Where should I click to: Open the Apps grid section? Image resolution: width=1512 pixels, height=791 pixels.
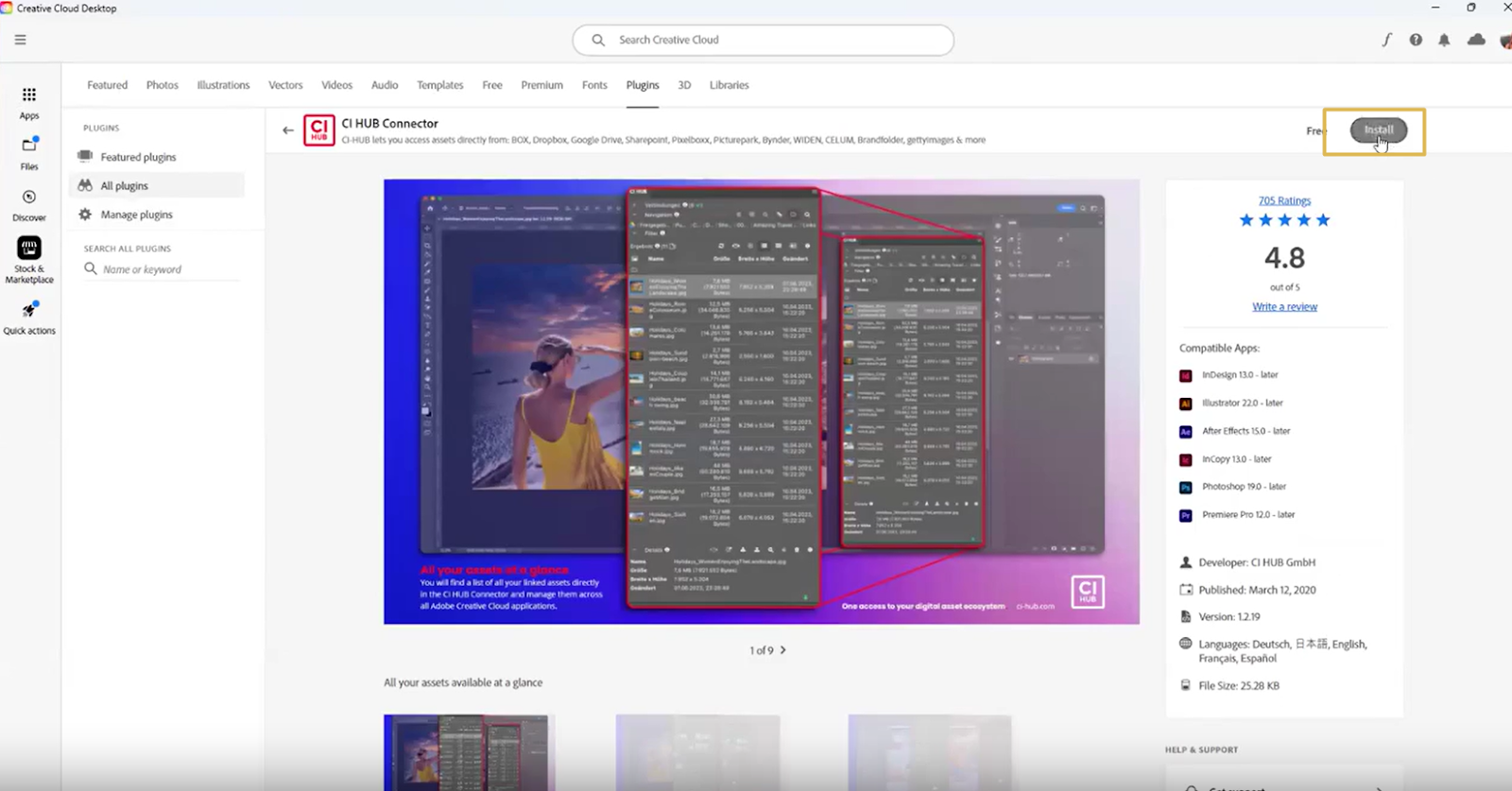[x=29, y=103]
